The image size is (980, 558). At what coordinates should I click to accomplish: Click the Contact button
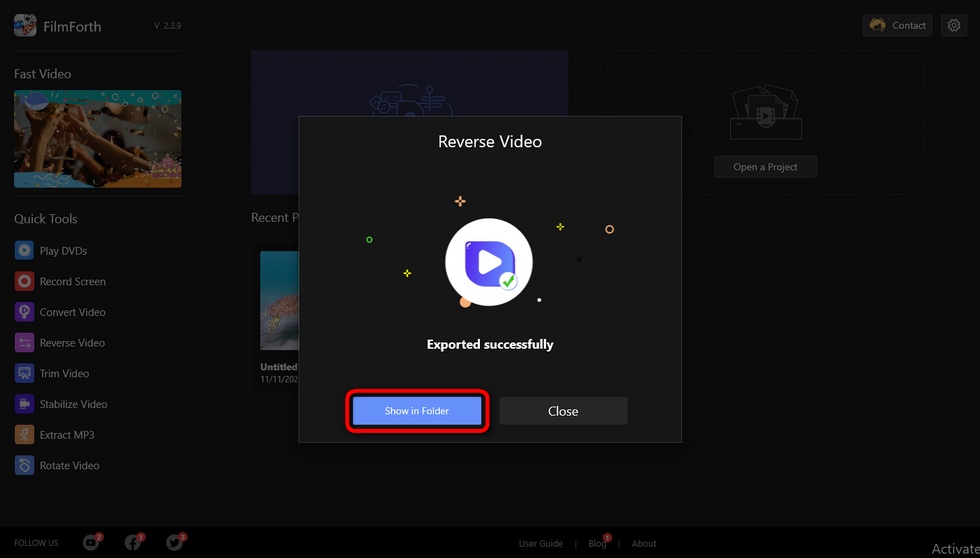click(x=898, y=26)
